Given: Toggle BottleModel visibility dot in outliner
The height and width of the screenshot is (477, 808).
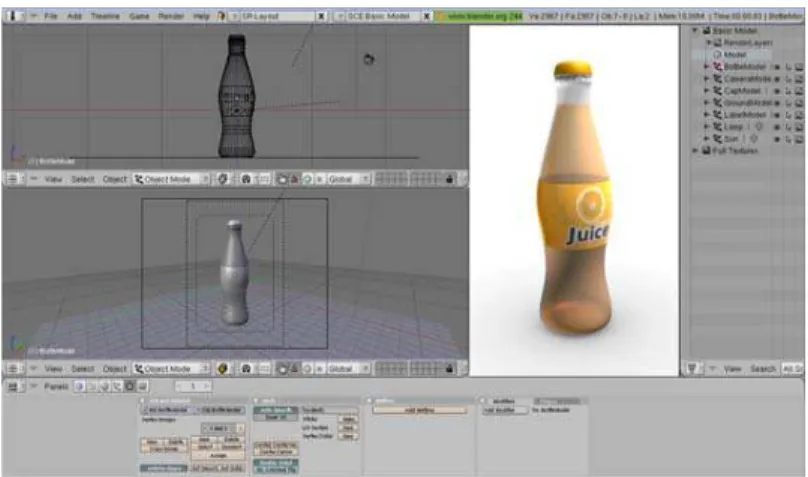Looking at the screenshot, I should click(778, 67).
